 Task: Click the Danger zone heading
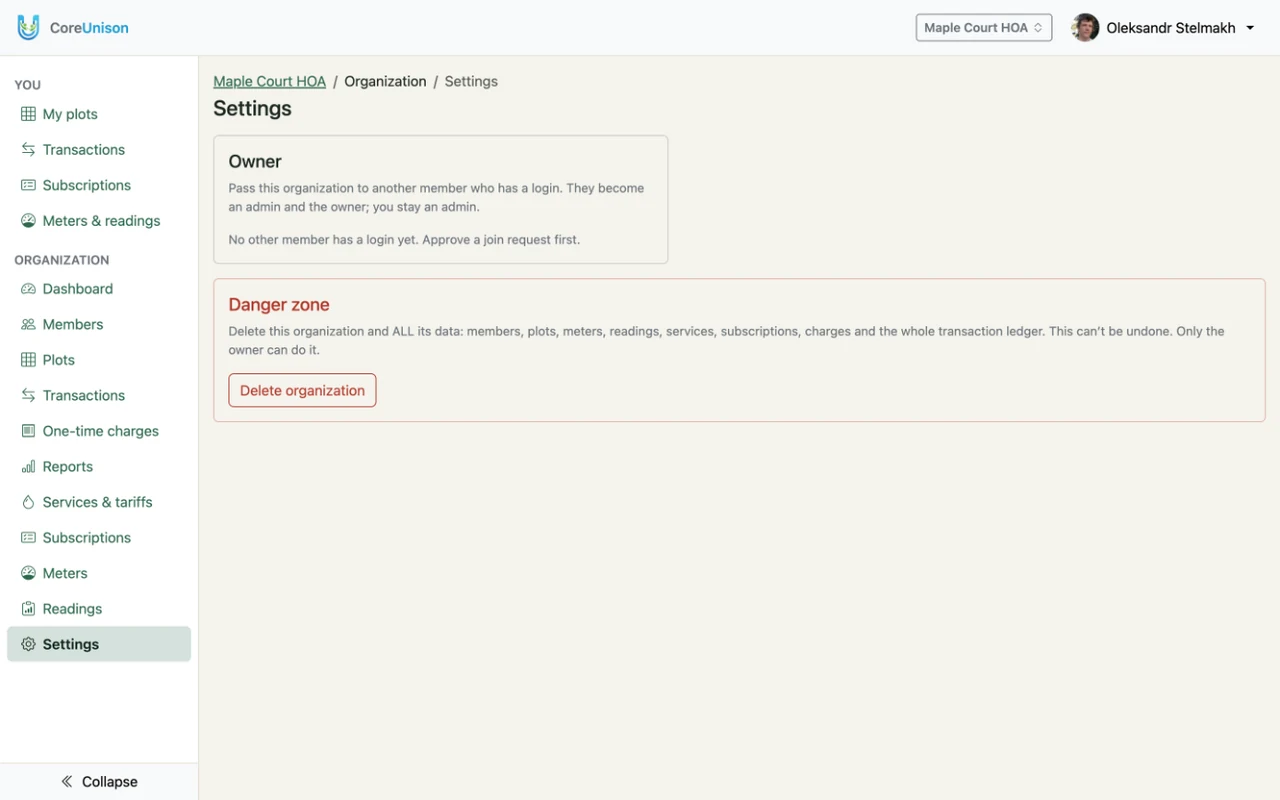[x=279, y=305]
